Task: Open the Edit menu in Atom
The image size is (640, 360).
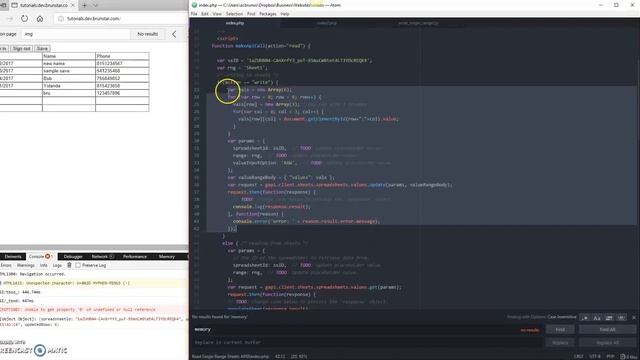Action: 204,14
